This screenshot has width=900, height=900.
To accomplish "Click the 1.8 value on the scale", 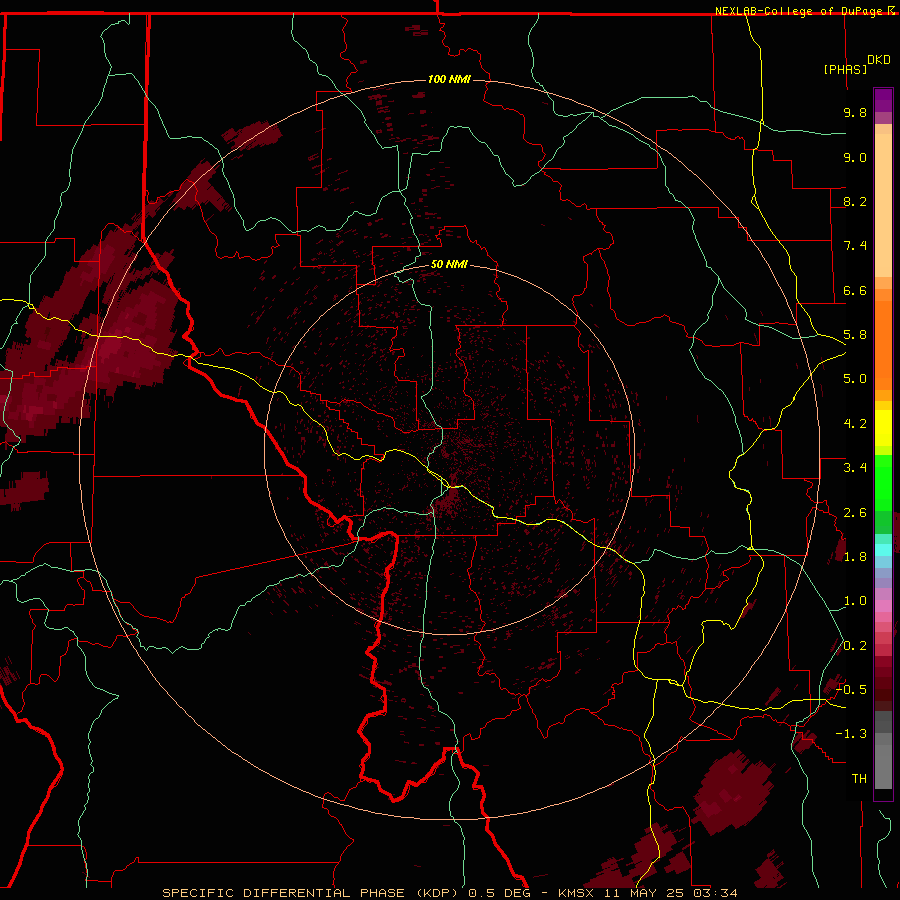I will [855, 557].
